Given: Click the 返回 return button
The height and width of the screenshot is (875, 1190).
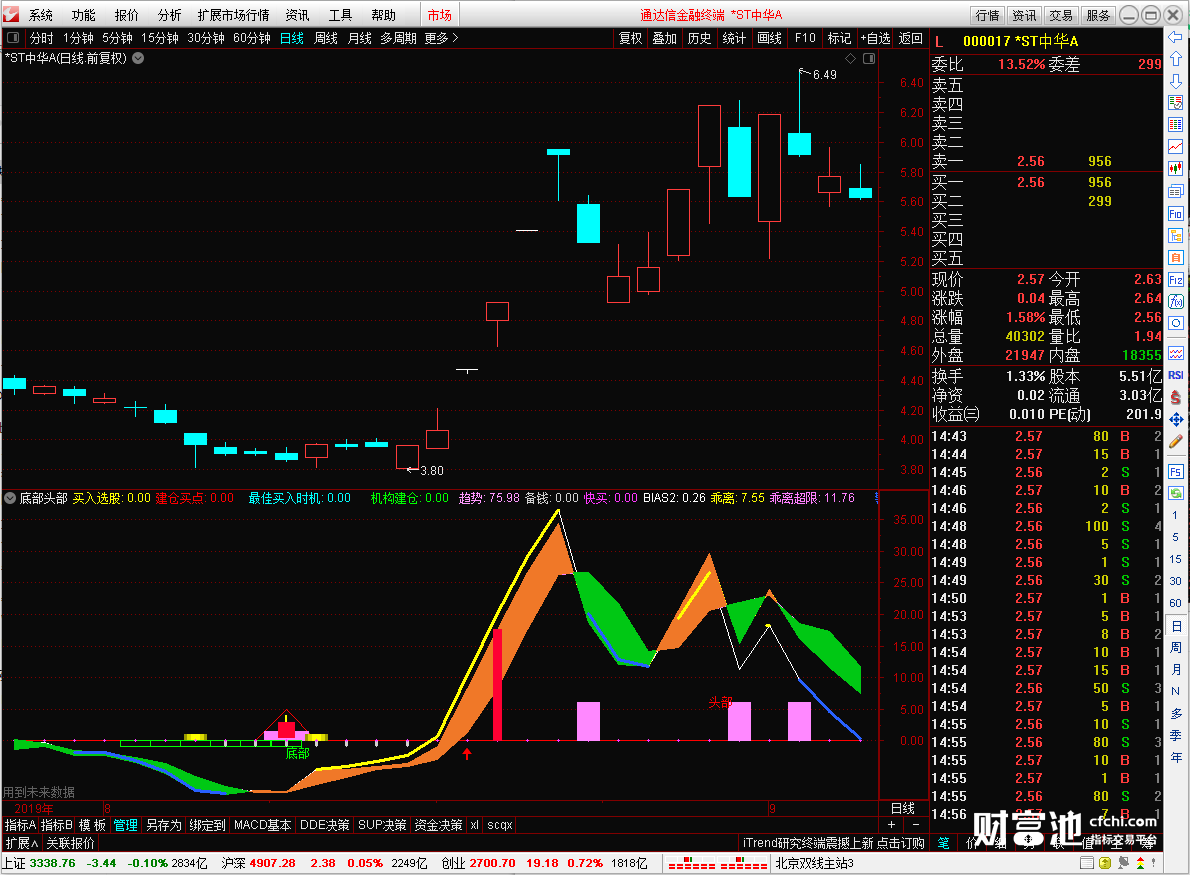Looking at the screenshot, I should (911, 38).
